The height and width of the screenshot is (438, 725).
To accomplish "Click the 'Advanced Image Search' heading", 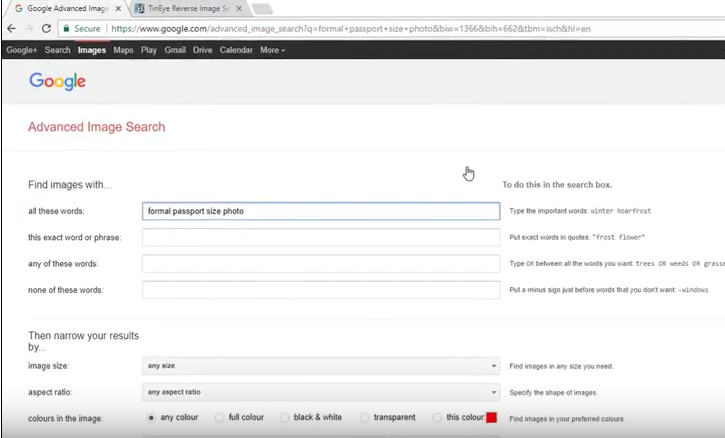I will (97, 127).
